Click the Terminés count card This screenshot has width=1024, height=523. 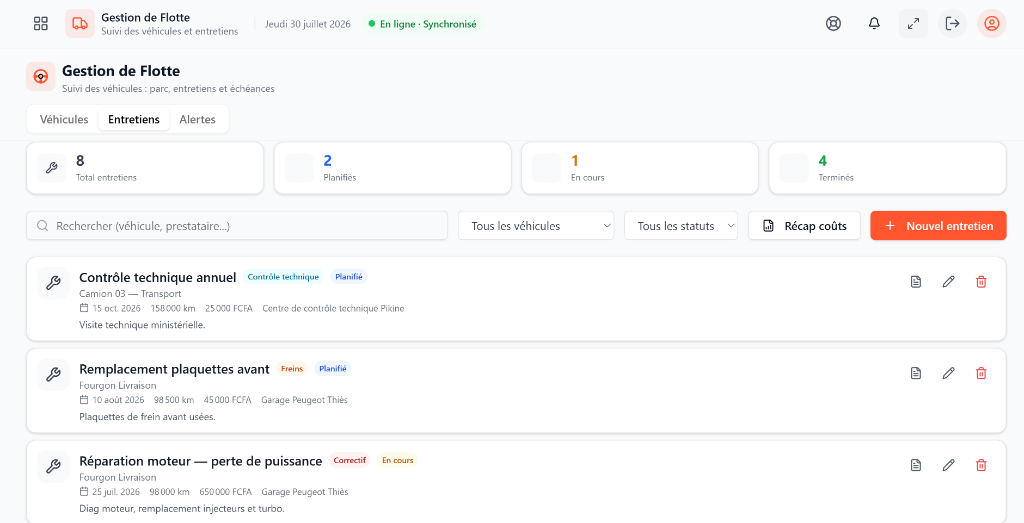pyautogui.click(x=888, y=168)
